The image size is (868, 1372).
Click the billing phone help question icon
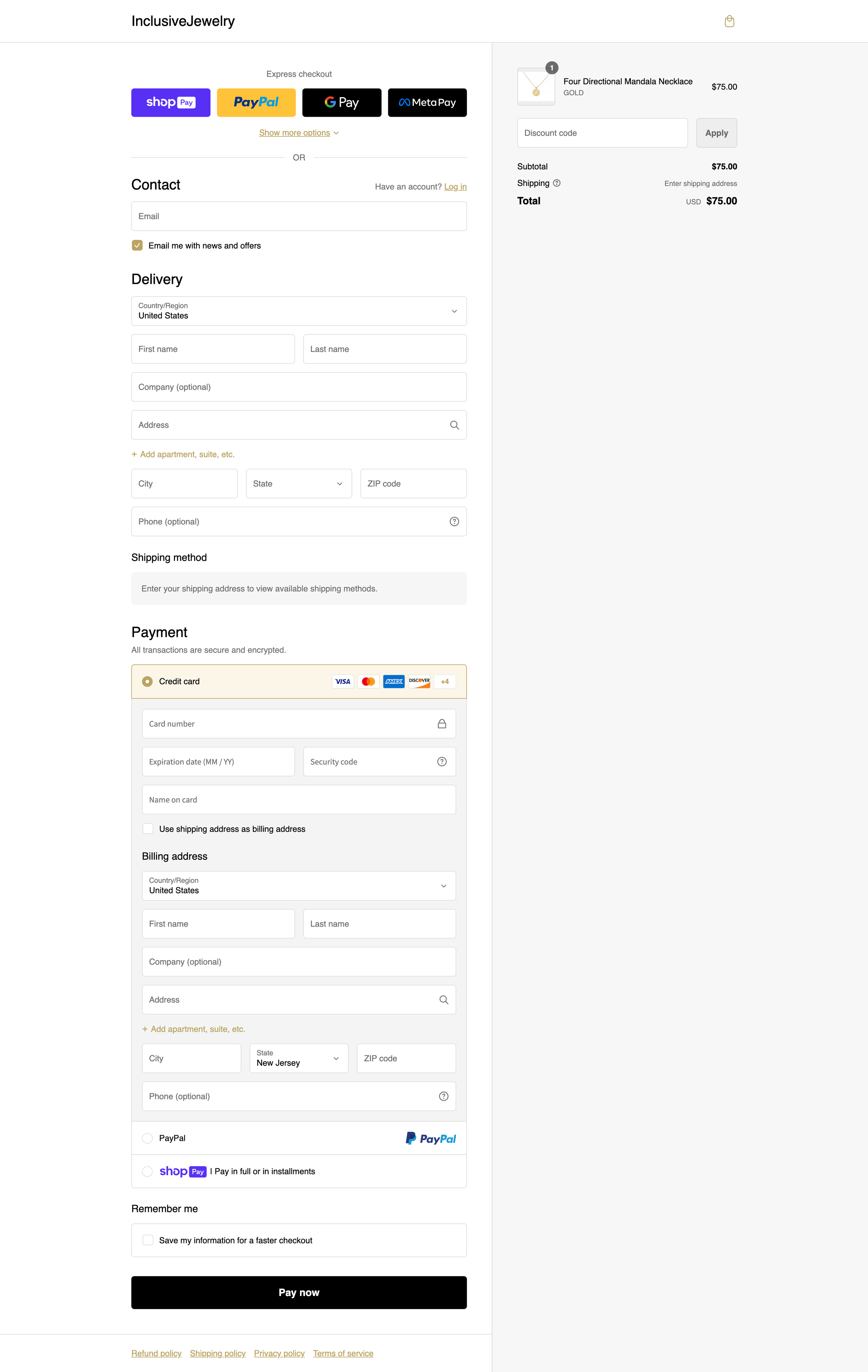pyautogui.click(x=443, y=1096)
